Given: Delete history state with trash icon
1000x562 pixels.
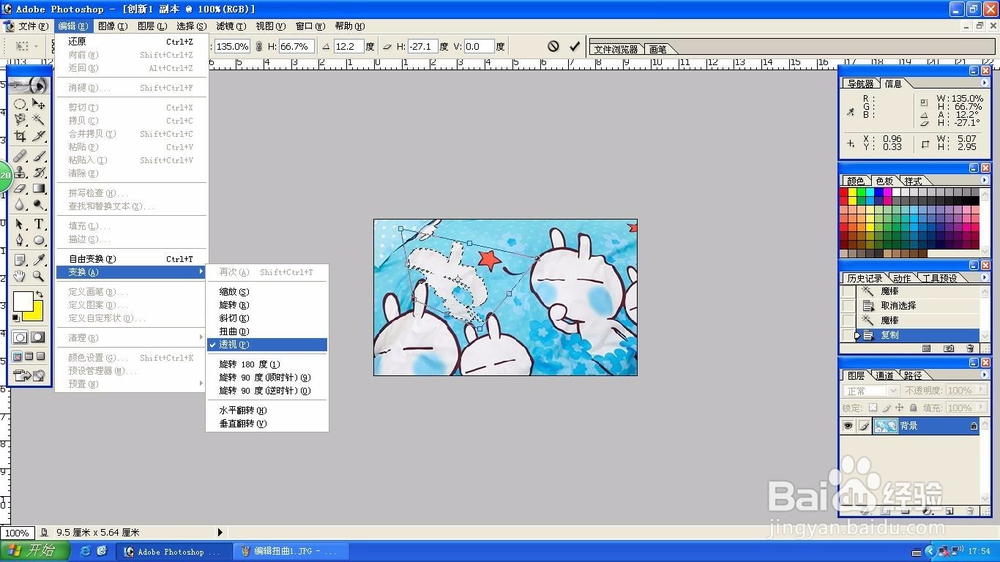Looking at the screenshot, I should click(x=970, y=348).
